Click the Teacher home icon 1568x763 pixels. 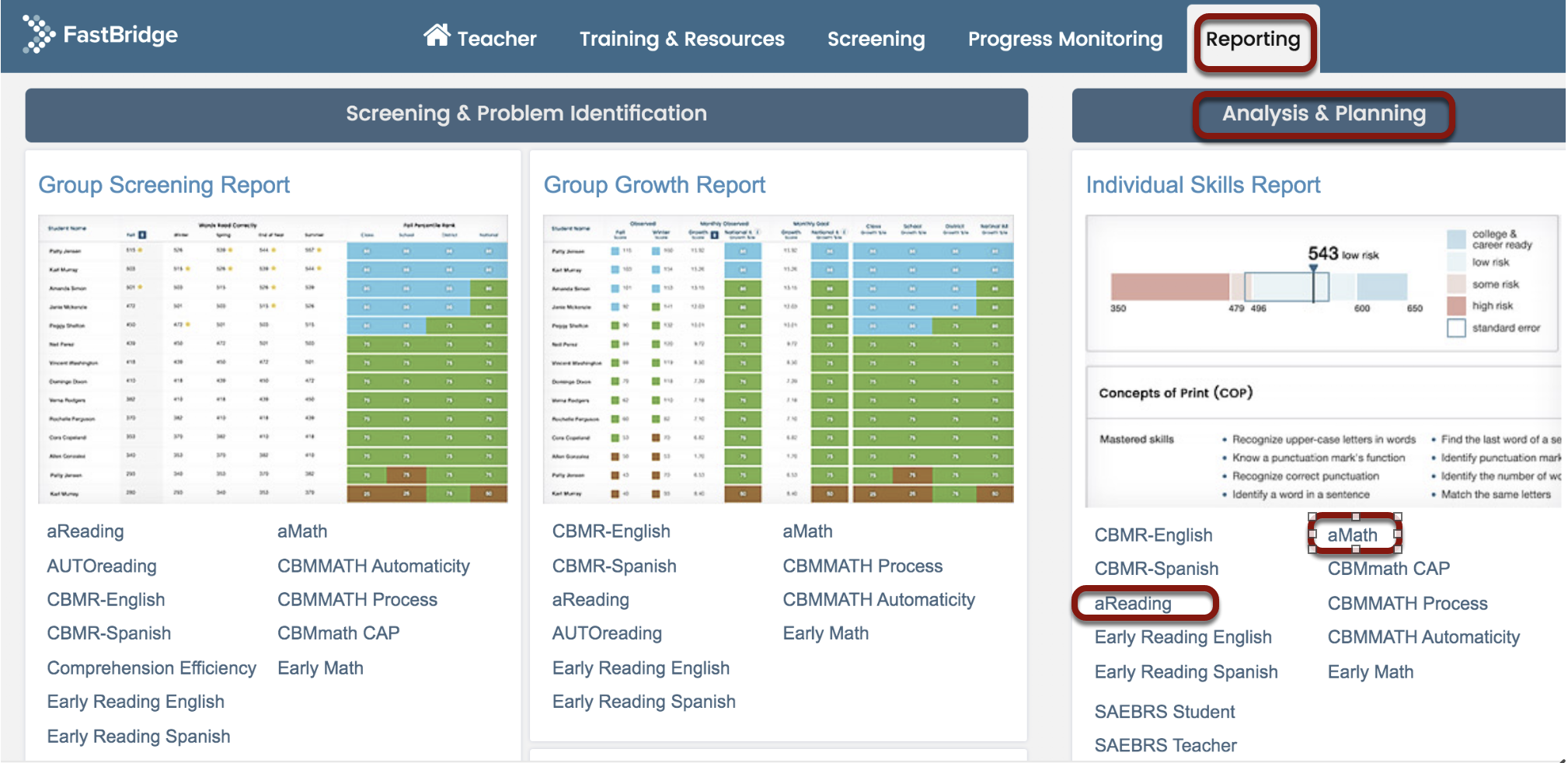437,36
